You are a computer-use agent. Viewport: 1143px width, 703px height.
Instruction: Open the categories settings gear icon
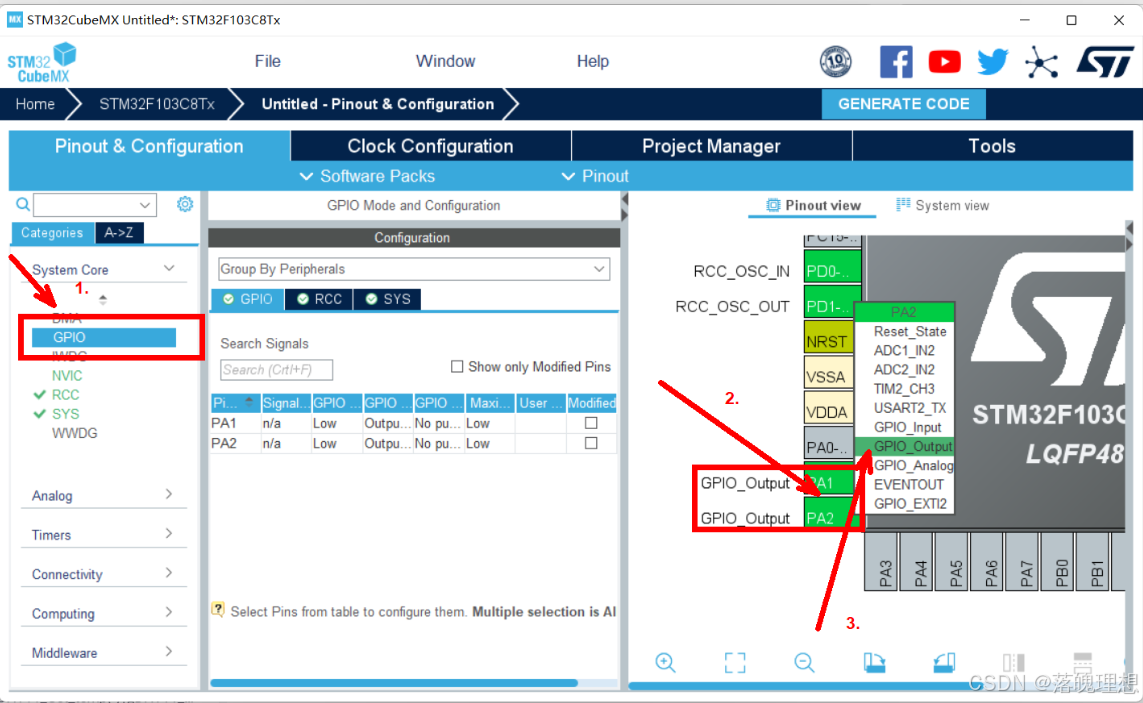pyautogui.click(x=185, y=204)
